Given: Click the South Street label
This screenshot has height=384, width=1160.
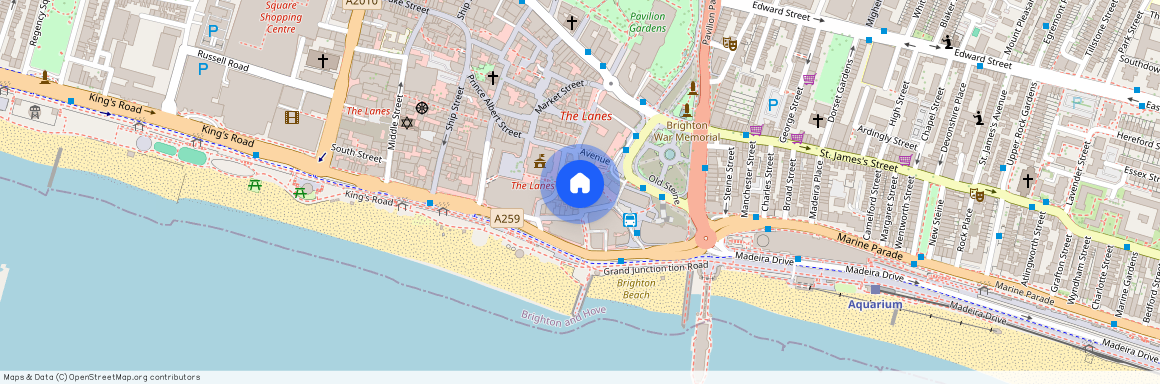Looking at the screenshot, I should click(357, 154).
